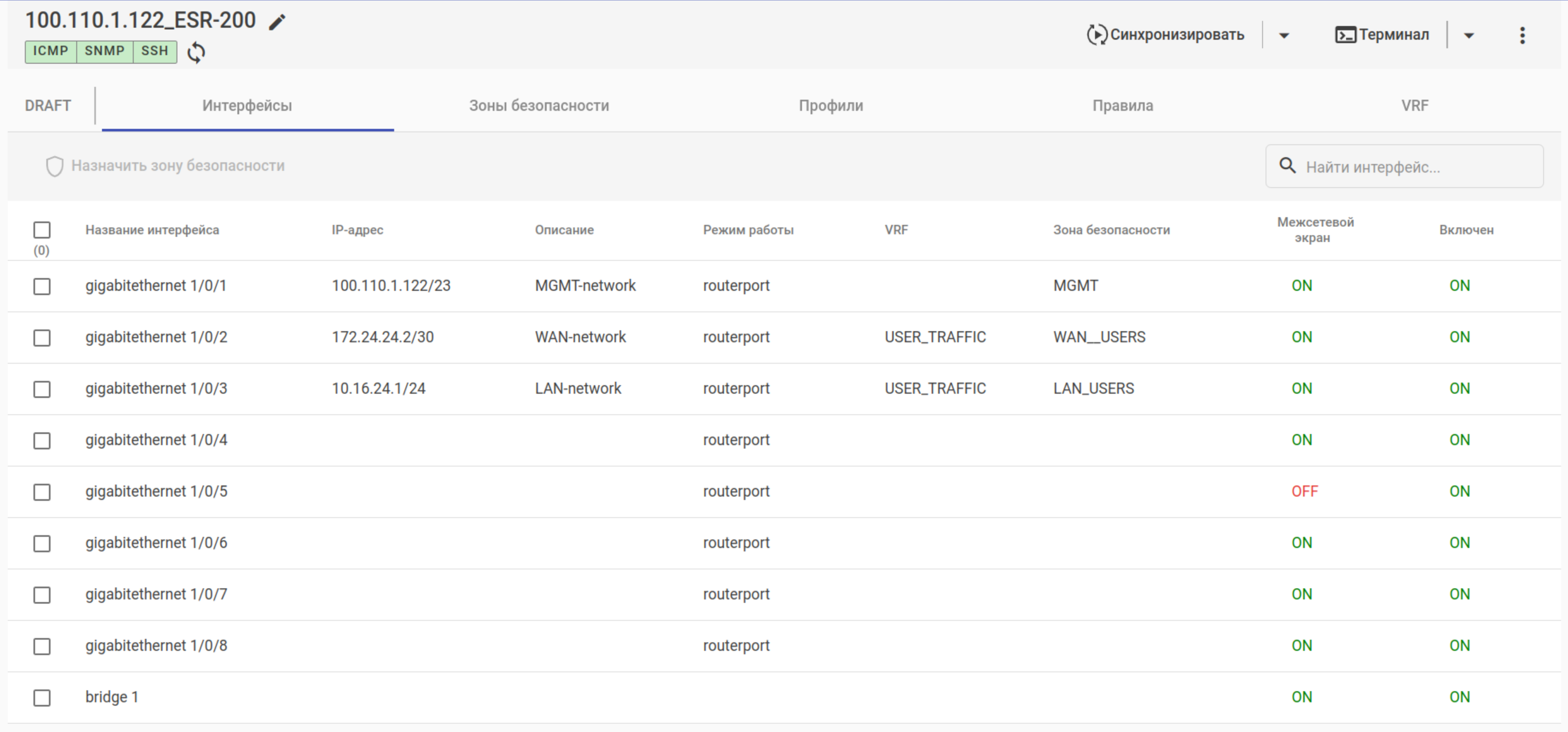Check the box for gigabitethernet 1/0/1
The image size is (1568, 732).
pyautogui.click(x=42, y=286)
